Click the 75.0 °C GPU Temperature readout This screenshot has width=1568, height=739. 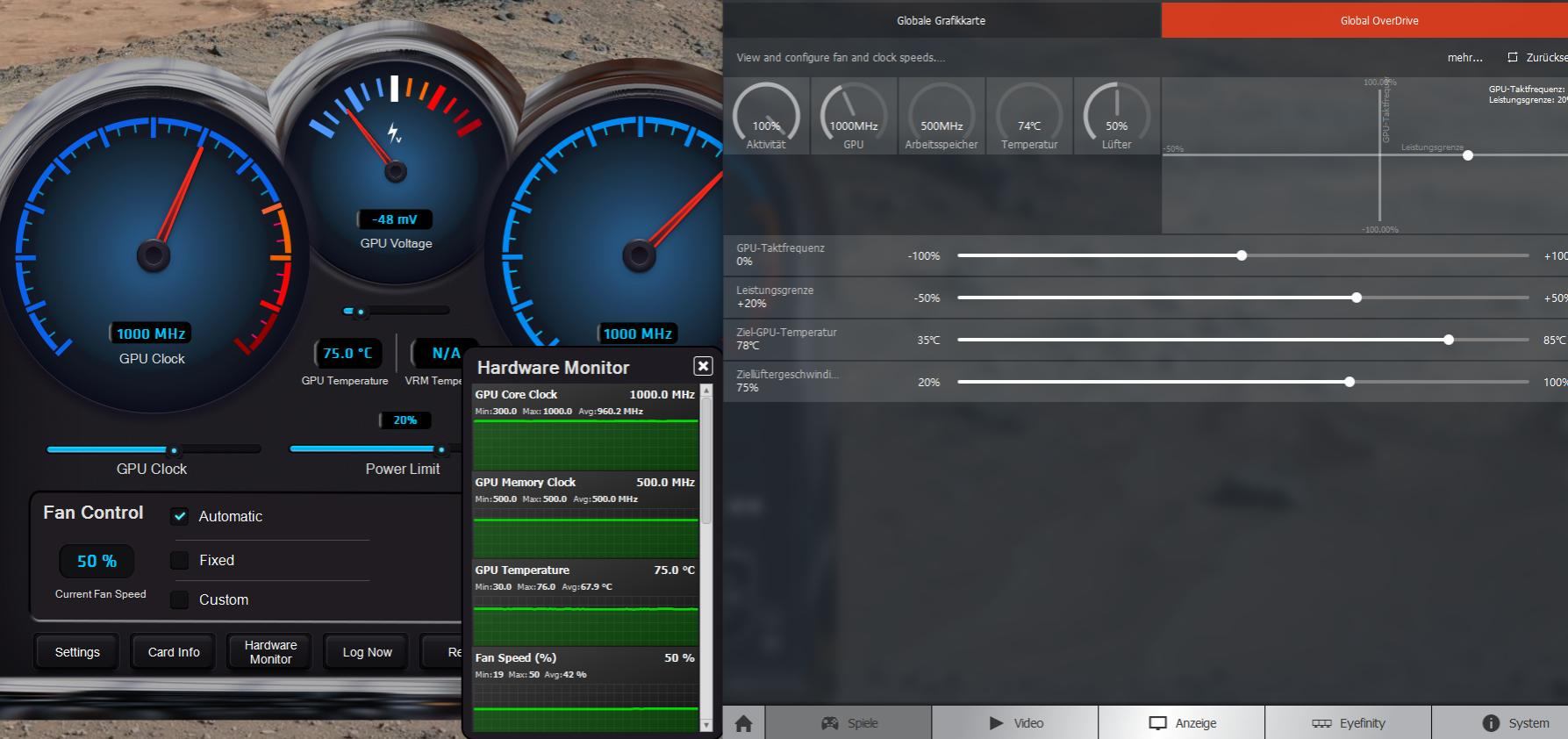[347, 353]
